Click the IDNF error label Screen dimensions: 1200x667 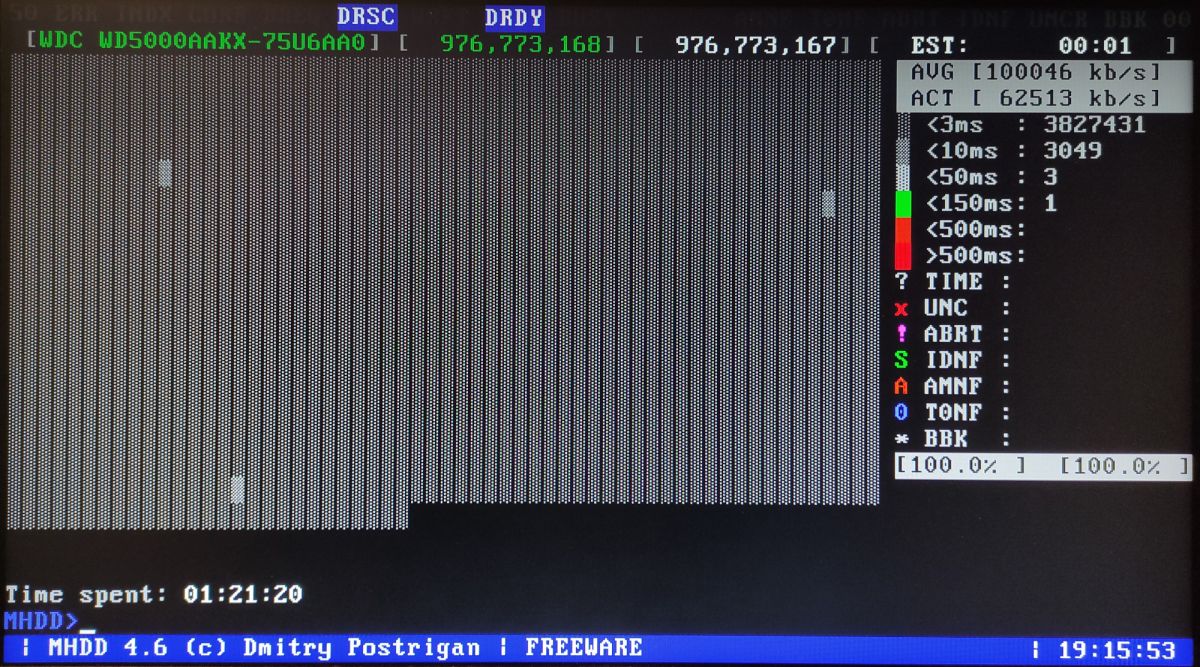pos(954,360)
